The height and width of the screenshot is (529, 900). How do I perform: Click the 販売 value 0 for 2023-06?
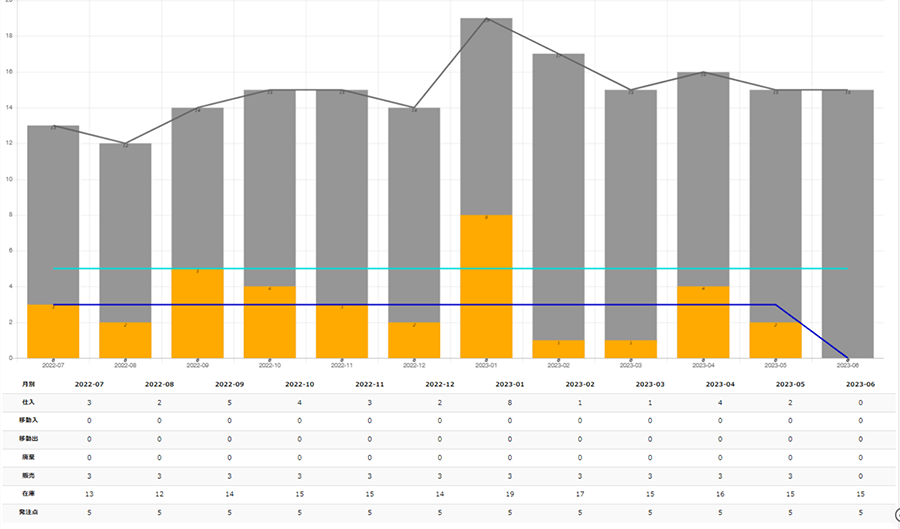pyautogui.click(x=860, y=476)
